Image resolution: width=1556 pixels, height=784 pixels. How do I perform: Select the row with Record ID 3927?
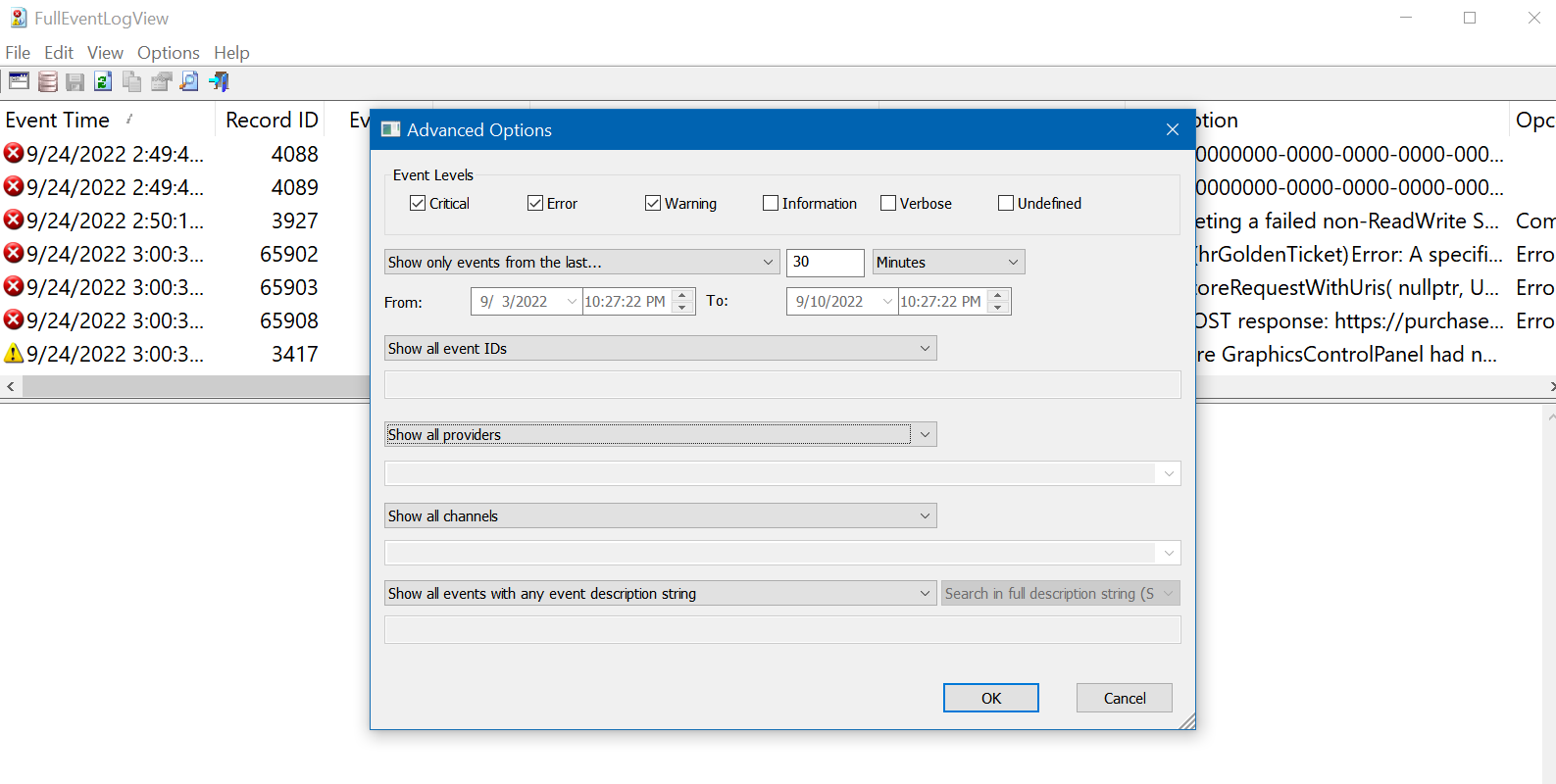185,220
